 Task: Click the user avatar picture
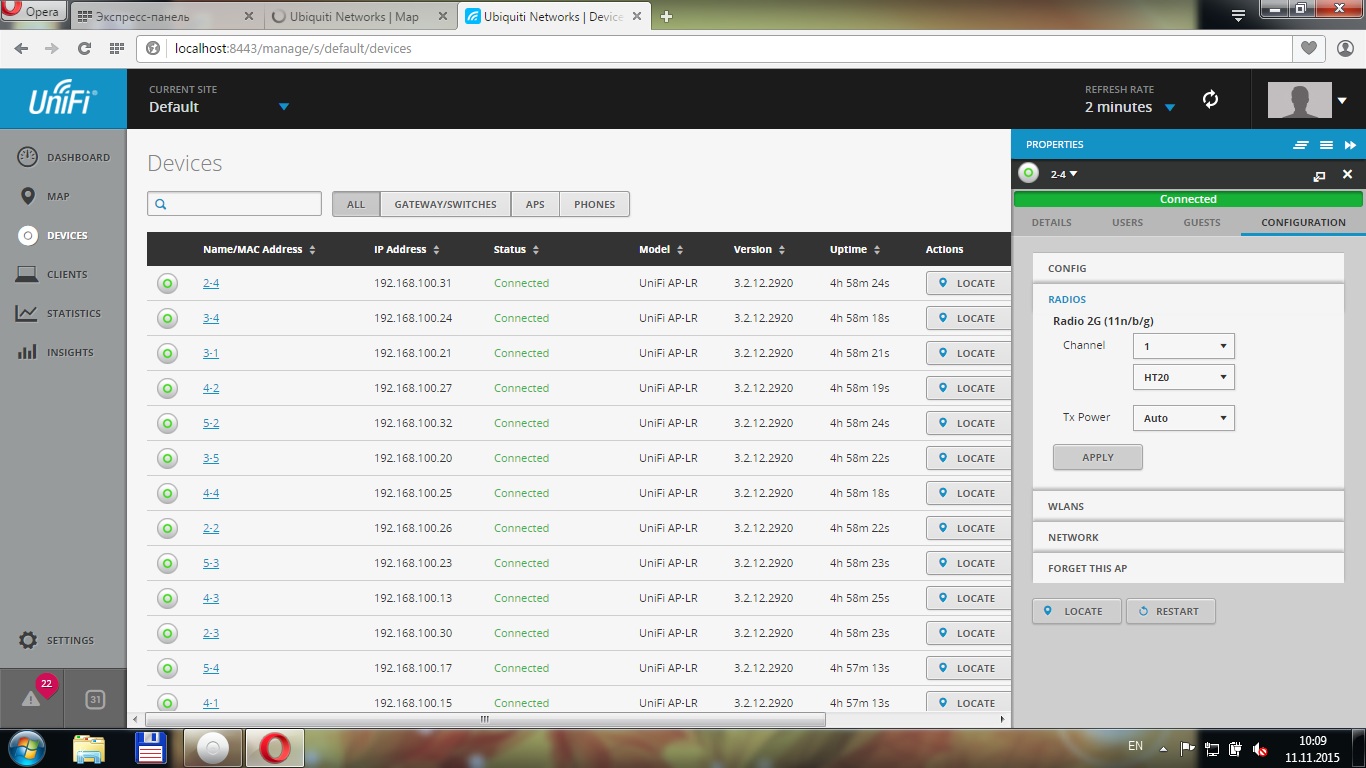[x=1299, y=100]
